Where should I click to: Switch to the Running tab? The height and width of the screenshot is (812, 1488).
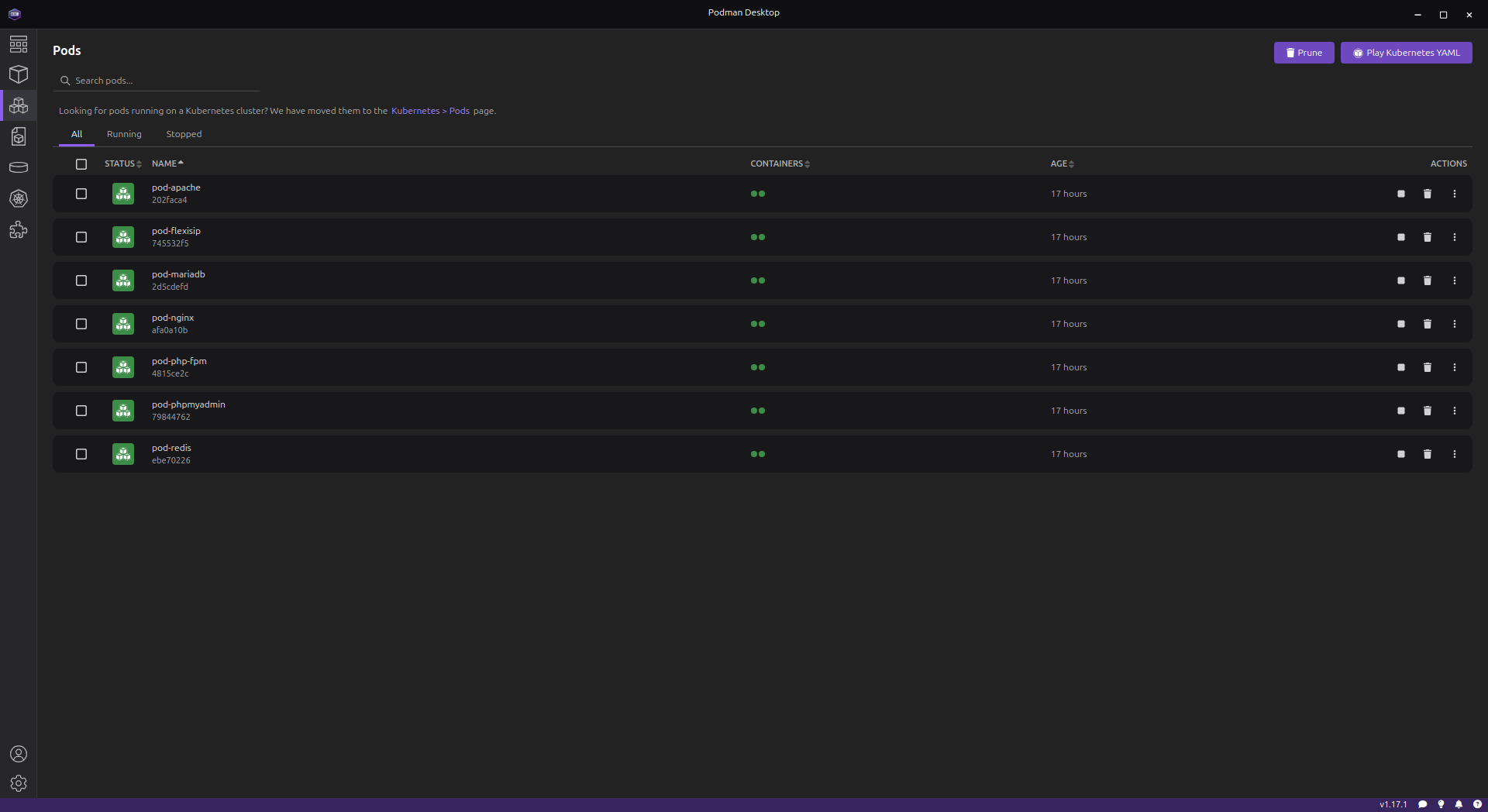click(x=124, y=134)
